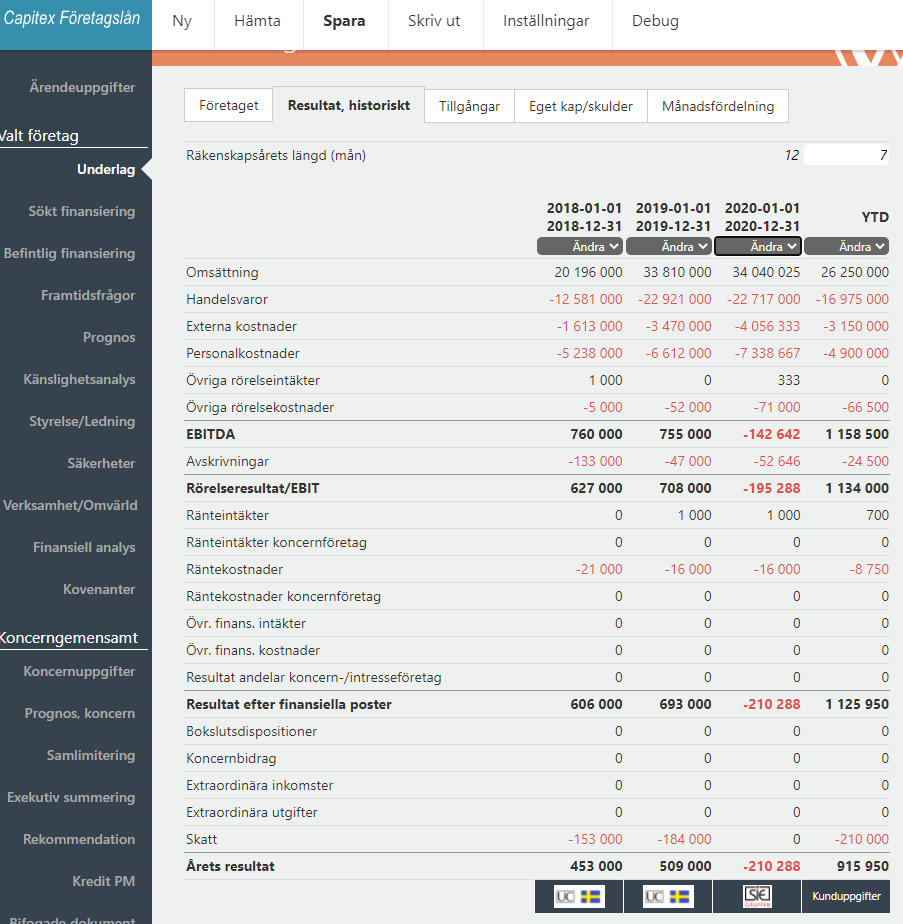Open the Eget kap/skulder tab
Viewport: 903px width, 924px height.
(x=581, y=106)
